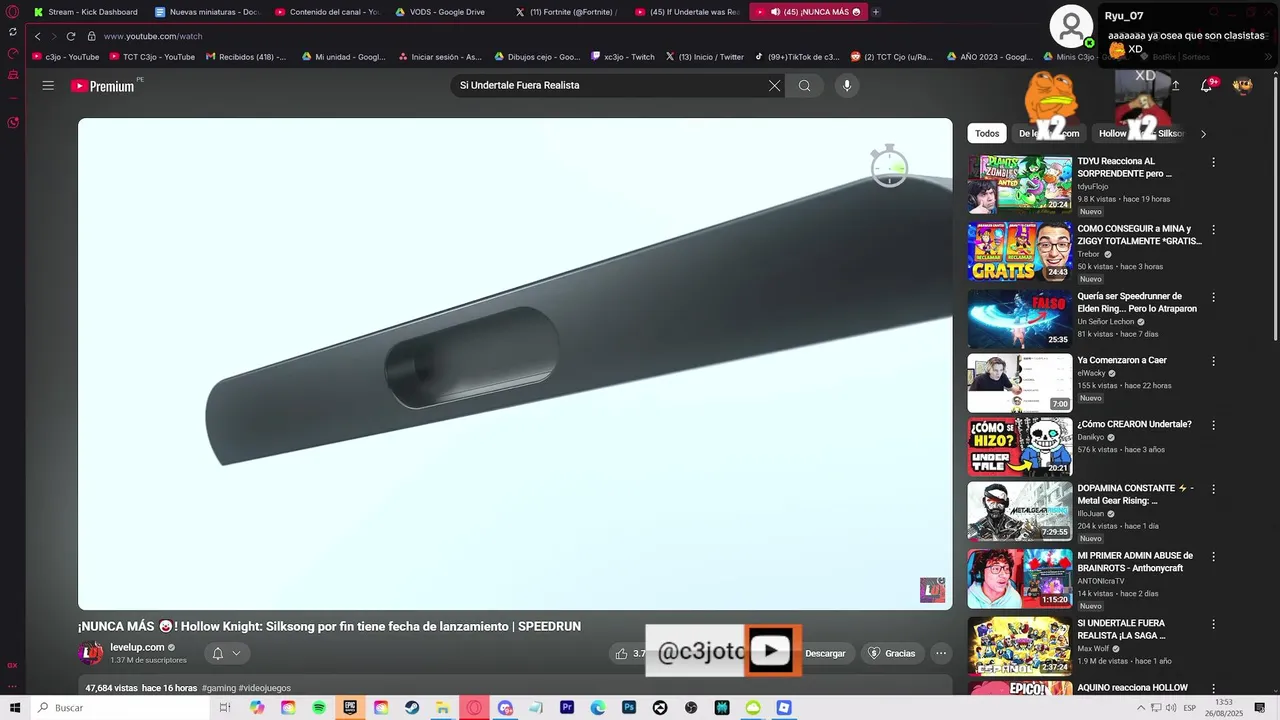Image resolution: width=1280 pixels, height=720 pixels.
Task: Click the channel watermark on the video
Action: click(x=932, y=590)
